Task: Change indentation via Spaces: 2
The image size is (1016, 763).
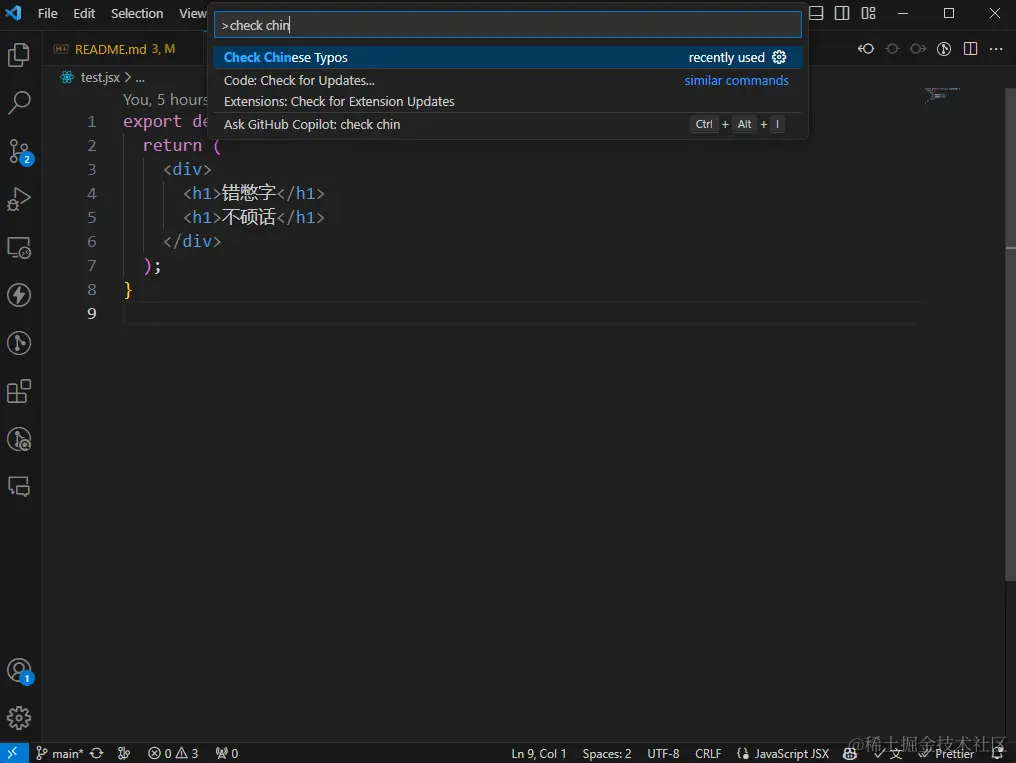Action: pos(606,753)
